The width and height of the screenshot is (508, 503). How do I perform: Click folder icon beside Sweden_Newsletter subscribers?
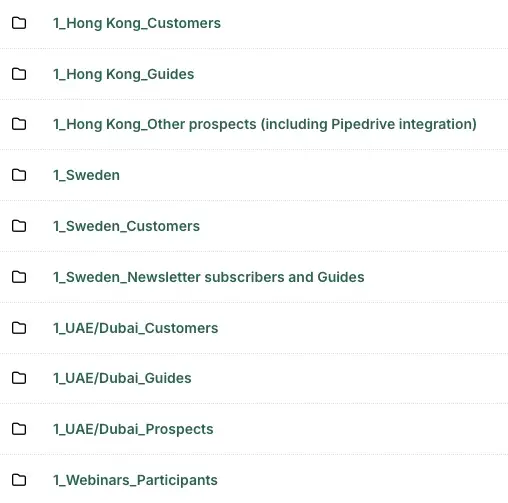tap(19, 277)
